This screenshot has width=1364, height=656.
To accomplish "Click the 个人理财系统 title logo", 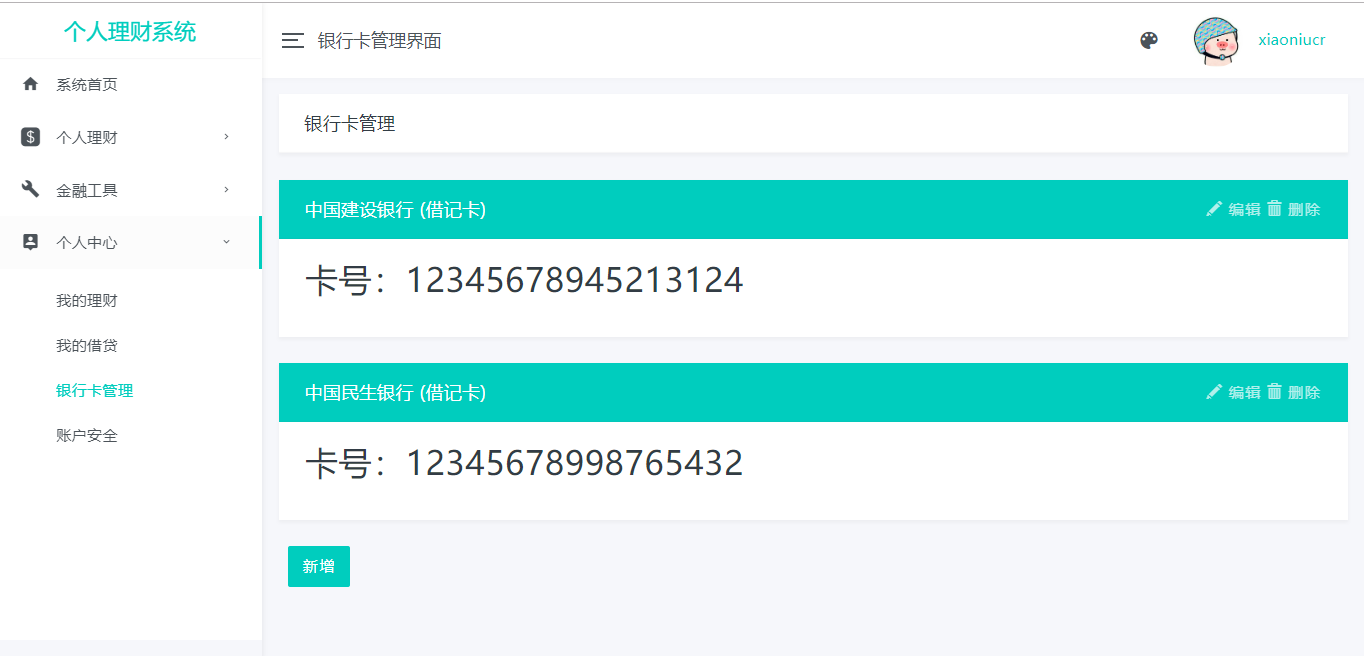I will [130, 32].
